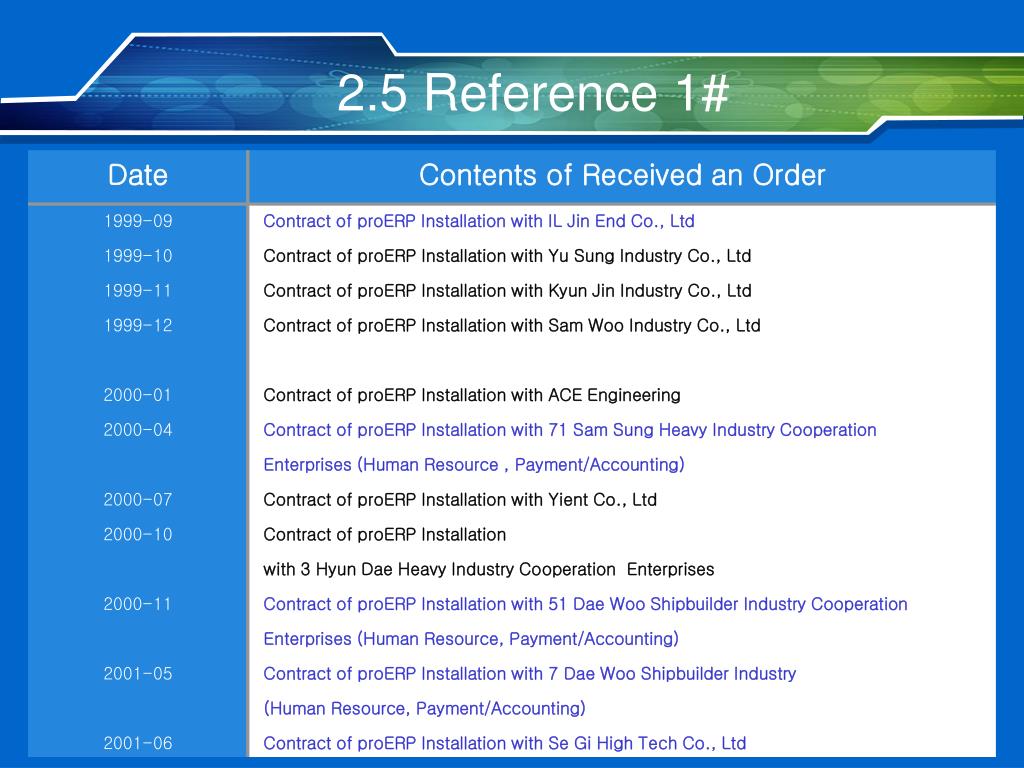Select the Yient Co., Ltd contract line
Screen dimensions: 1024x768
[460, 500]
